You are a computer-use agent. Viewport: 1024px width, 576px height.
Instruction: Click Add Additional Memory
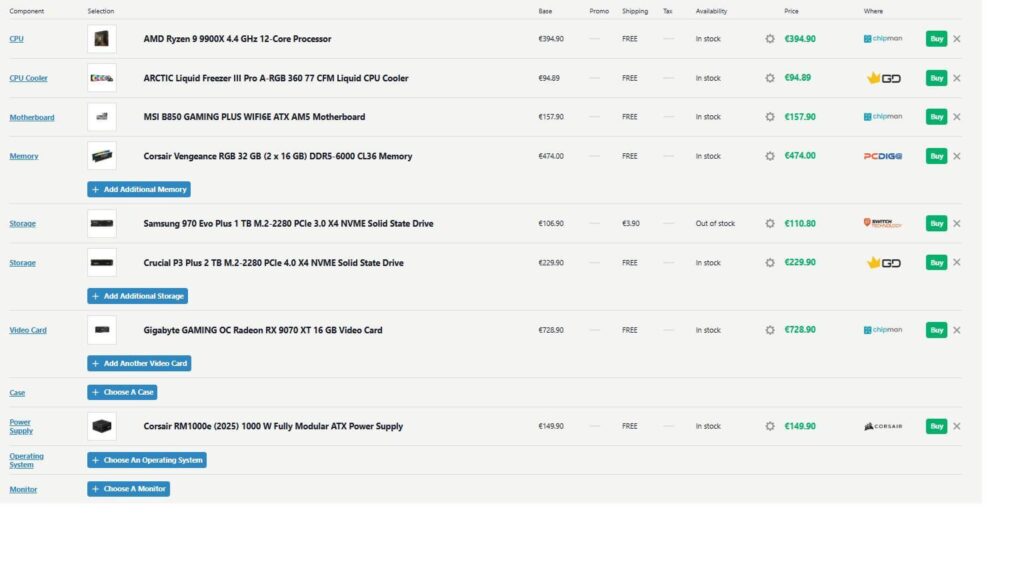point(138,189)
